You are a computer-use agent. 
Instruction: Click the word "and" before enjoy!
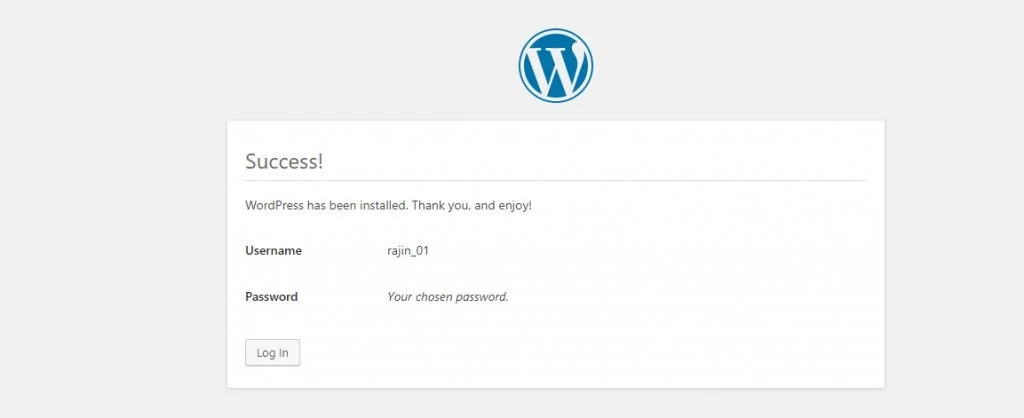pos(484,206)
